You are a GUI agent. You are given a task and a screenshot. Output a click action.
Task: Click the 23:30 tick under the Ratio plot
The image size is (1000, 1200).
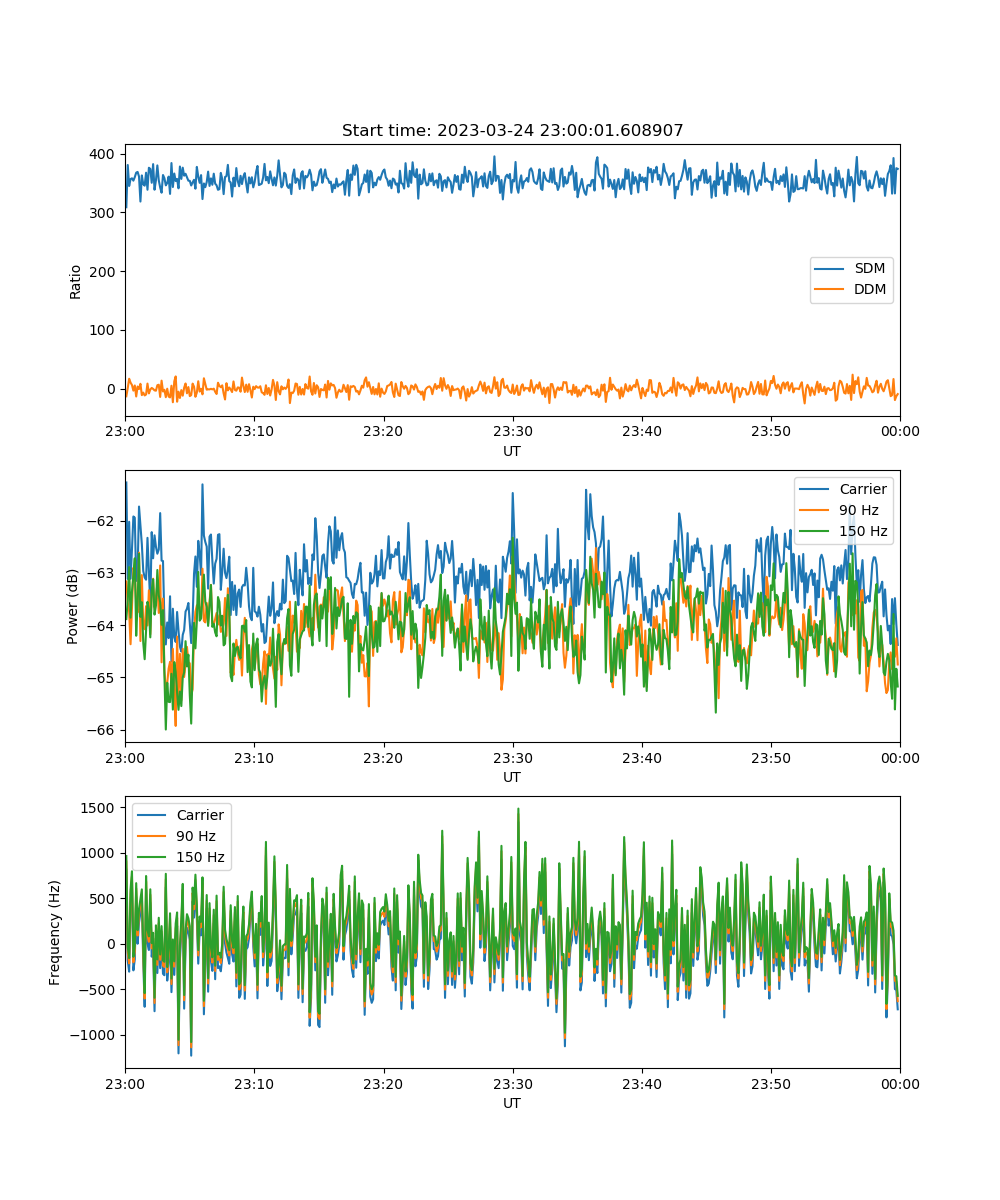click(512, 431)
